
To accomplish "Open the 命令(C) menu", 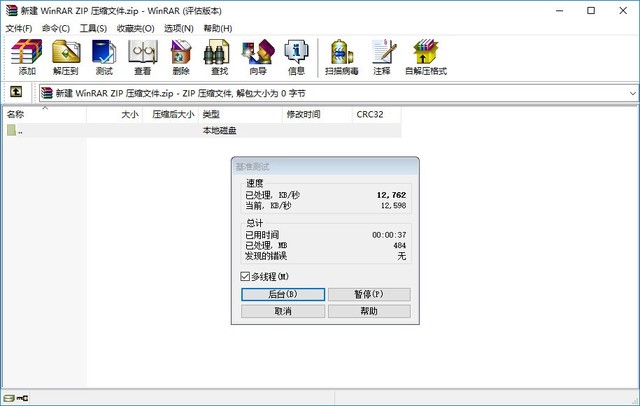I will pos(56,28).
